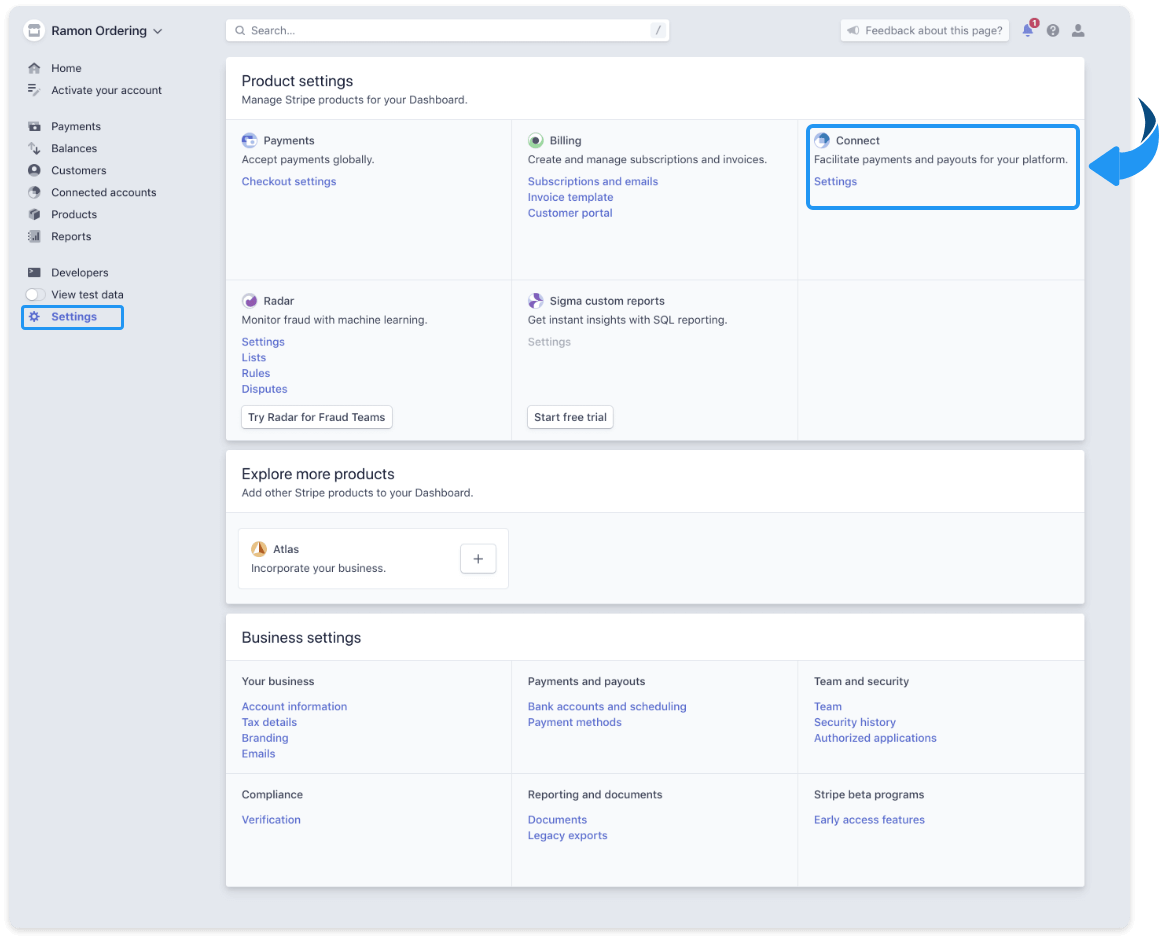
Task: Open Radar Rules link
Action: tap(256, 373)
